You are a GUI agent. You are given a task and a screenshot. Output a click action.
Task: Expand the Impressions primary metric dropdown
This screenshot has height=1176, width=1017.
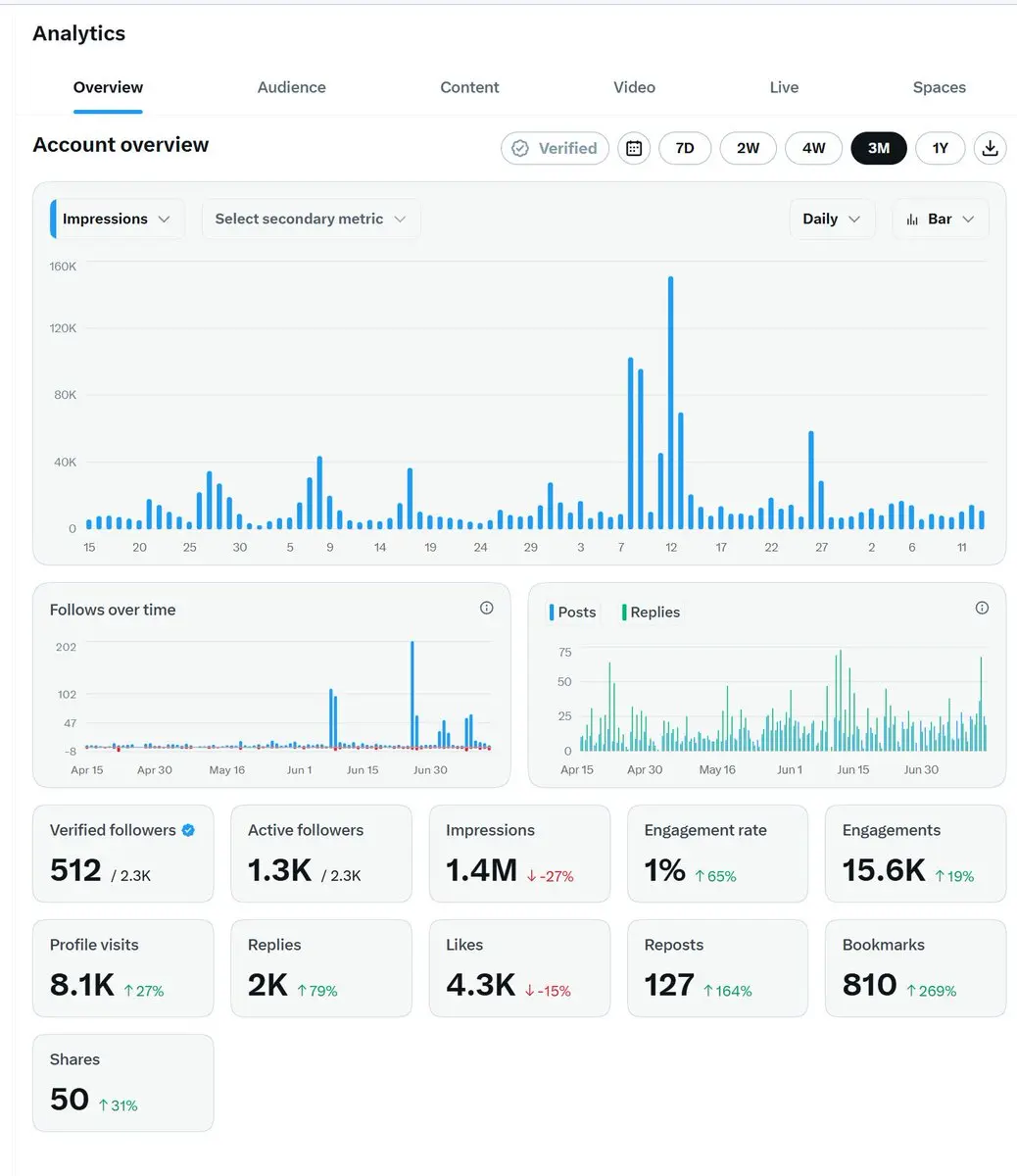coord(117,220)
